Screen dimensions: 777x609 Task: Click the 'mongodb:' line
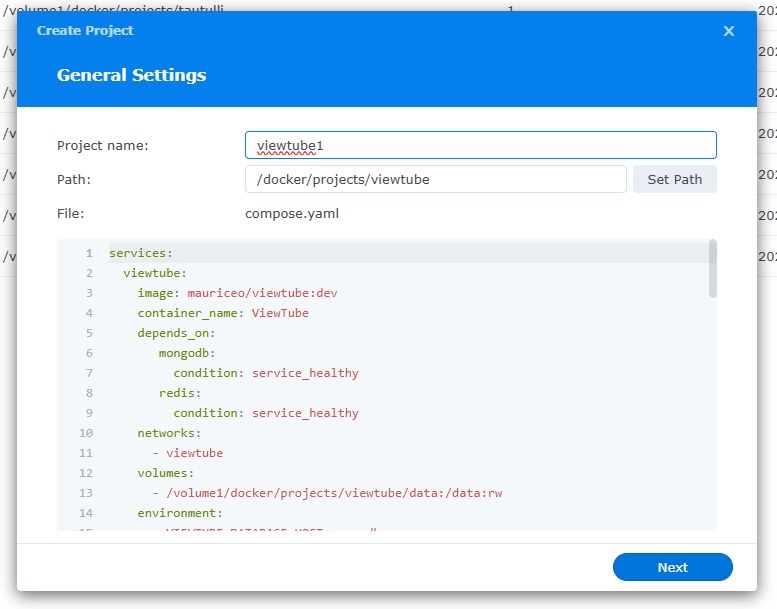(187, 353)
